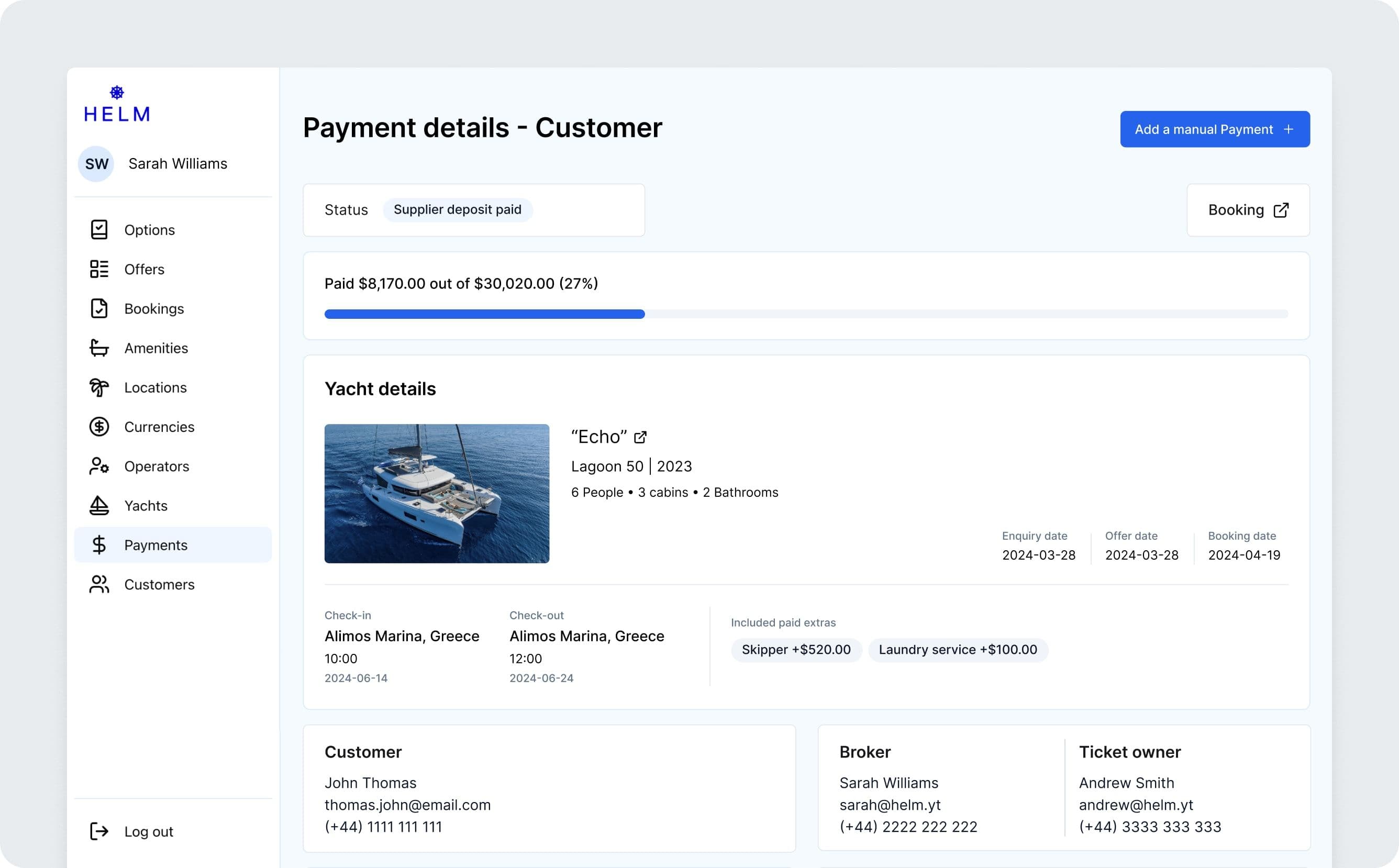Select the Amenities bathtub icon

click(x=99, y=348)
